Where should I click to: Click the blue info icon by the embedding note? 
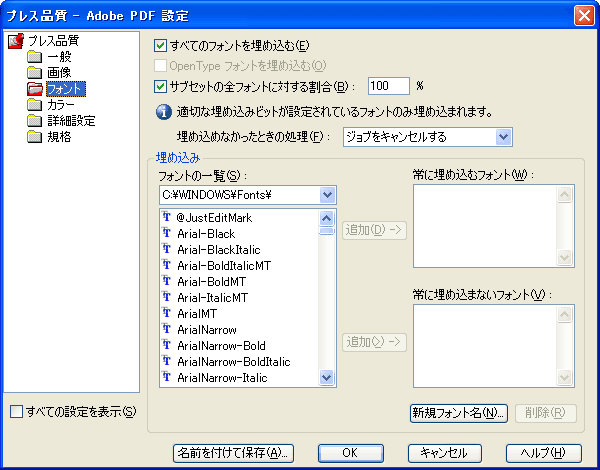pos(164,112)
